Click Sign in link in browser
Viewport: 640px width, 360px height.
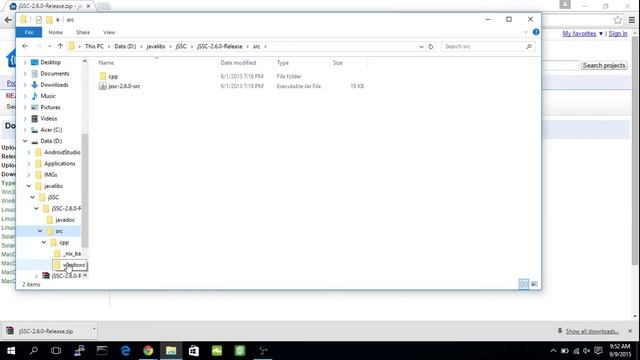click(x=618, y=33)
